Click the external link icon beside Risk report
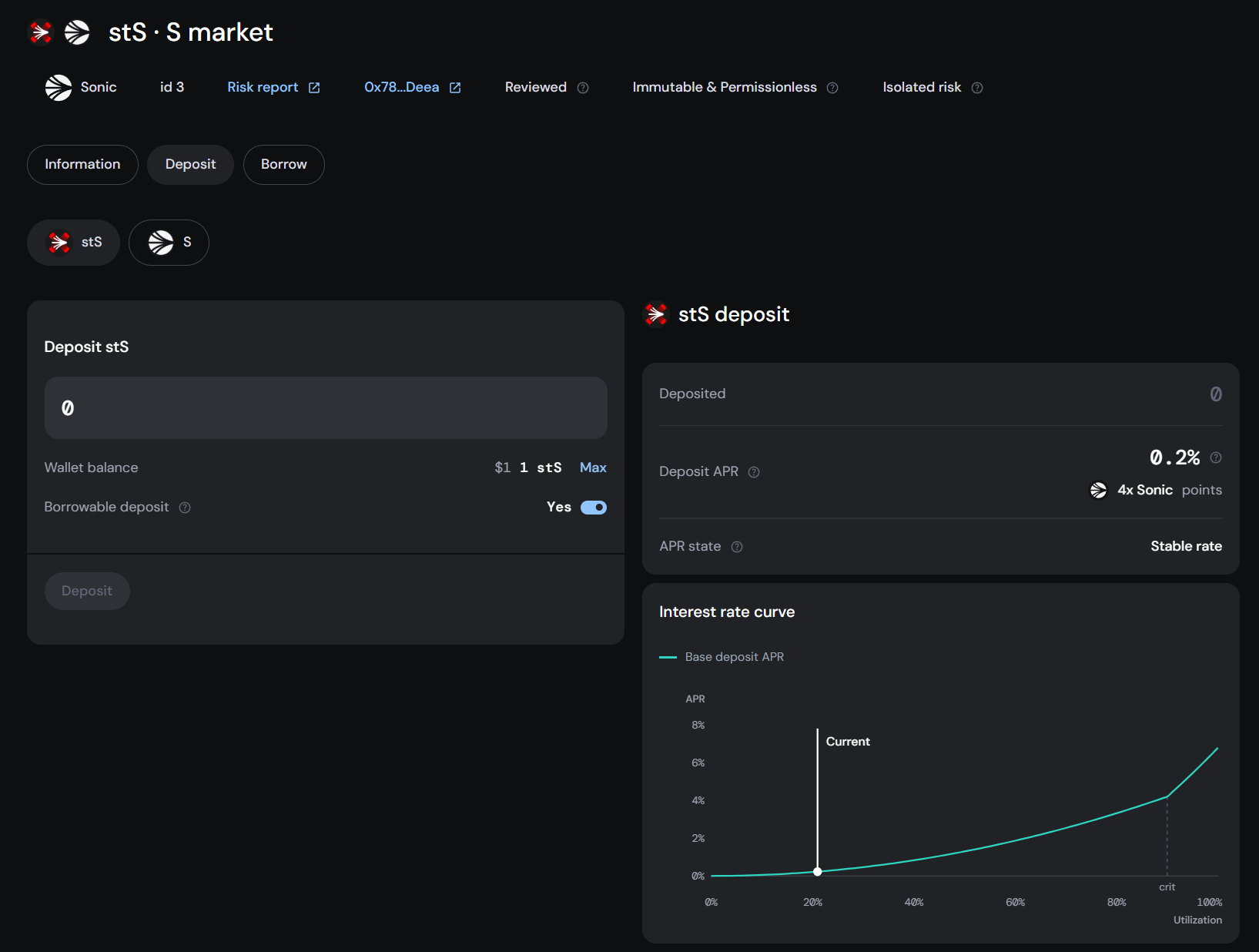This screenshot has width=1259, height=952. pyautogui.click(x=314, y=87)
